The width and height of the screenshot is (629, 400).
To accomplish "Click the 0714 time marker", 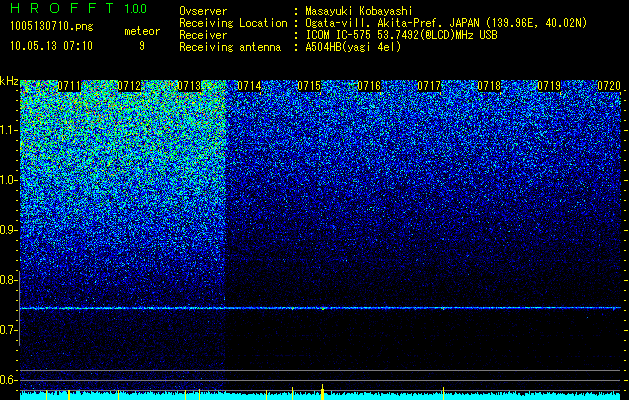I will 249,86.
